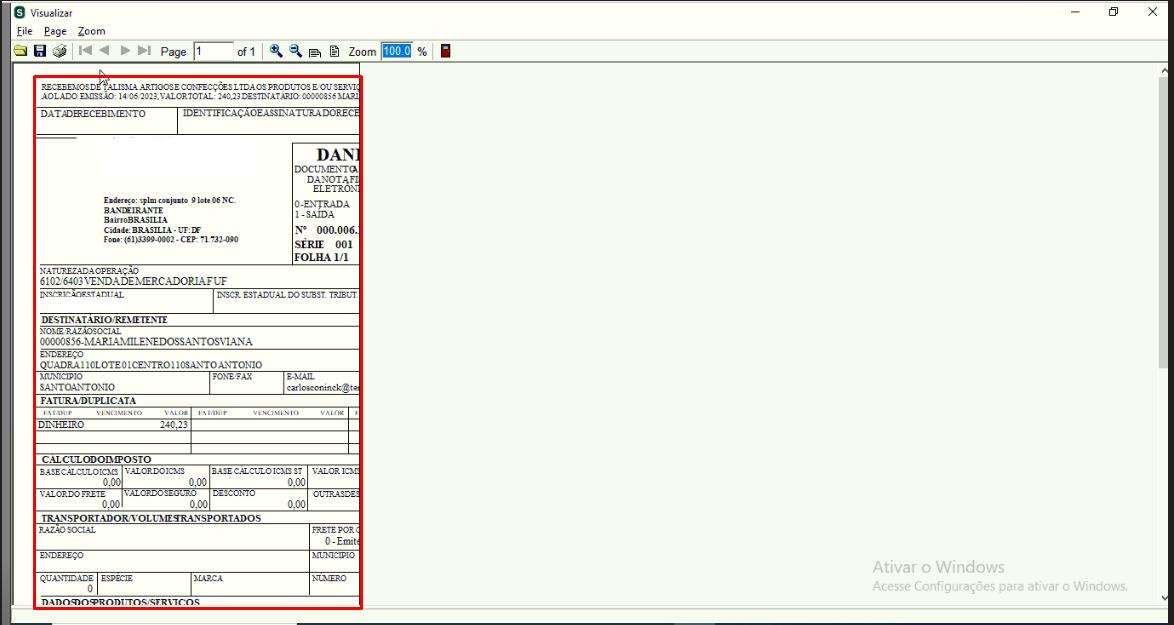Image resolution: width=1174 pixels, height=625 pixels.
Task: Click the DANFE document preview page
Action: (x=198, y=342)
